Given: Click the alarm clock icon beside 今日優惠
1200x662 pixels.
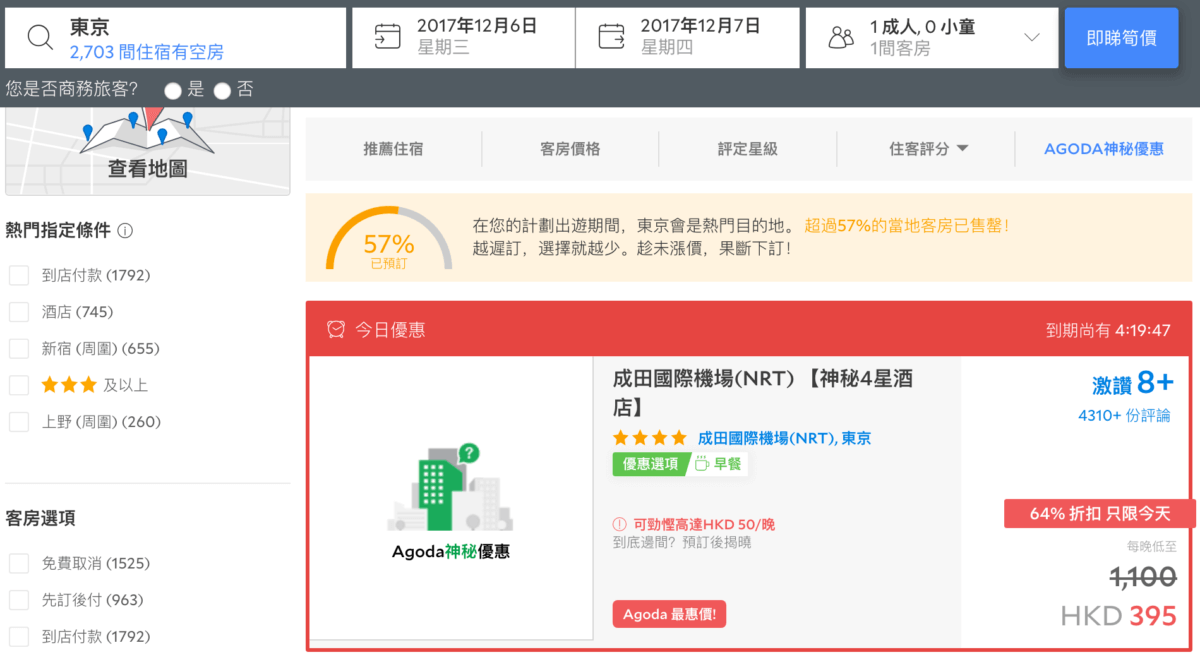Looking at the screenshot, I should (336, 330).
